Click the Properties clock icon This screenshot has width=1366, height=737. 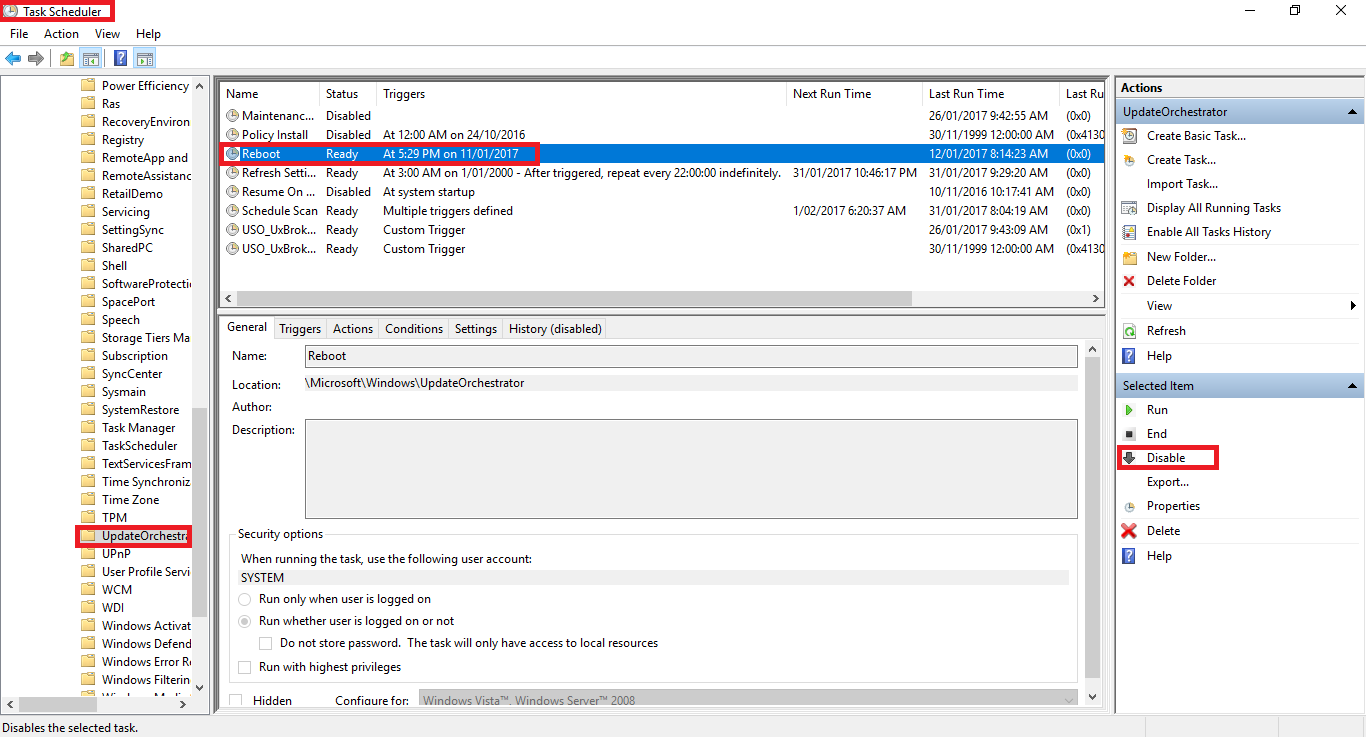click(1129, 507)
